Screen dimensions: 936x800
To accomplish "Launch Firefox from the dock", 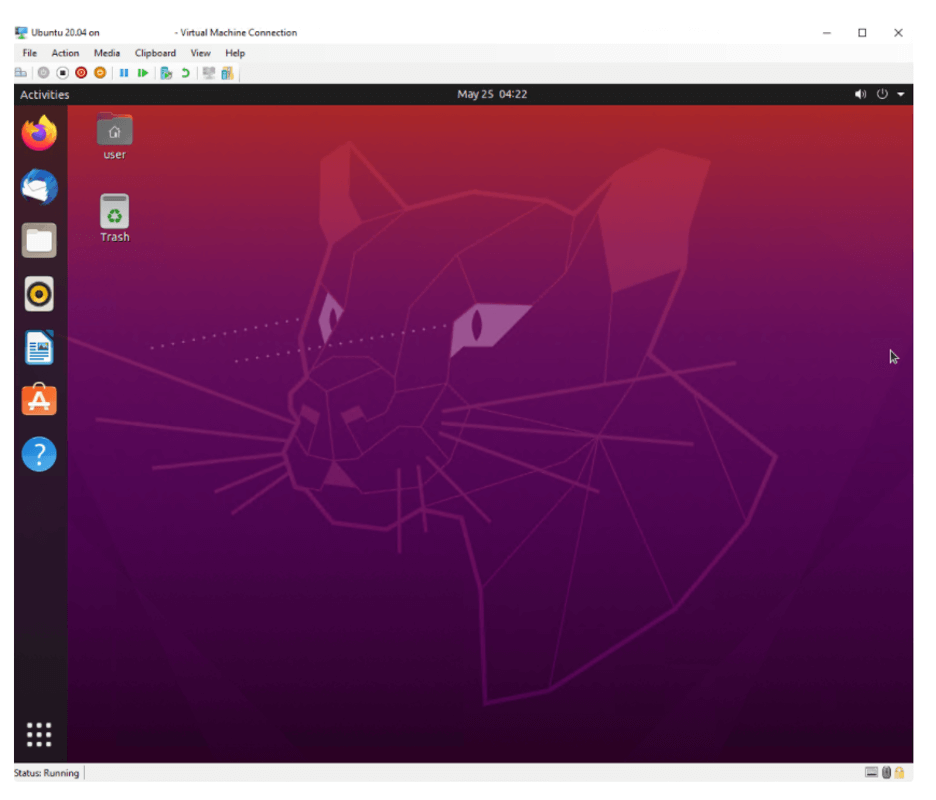I will 39,133.
